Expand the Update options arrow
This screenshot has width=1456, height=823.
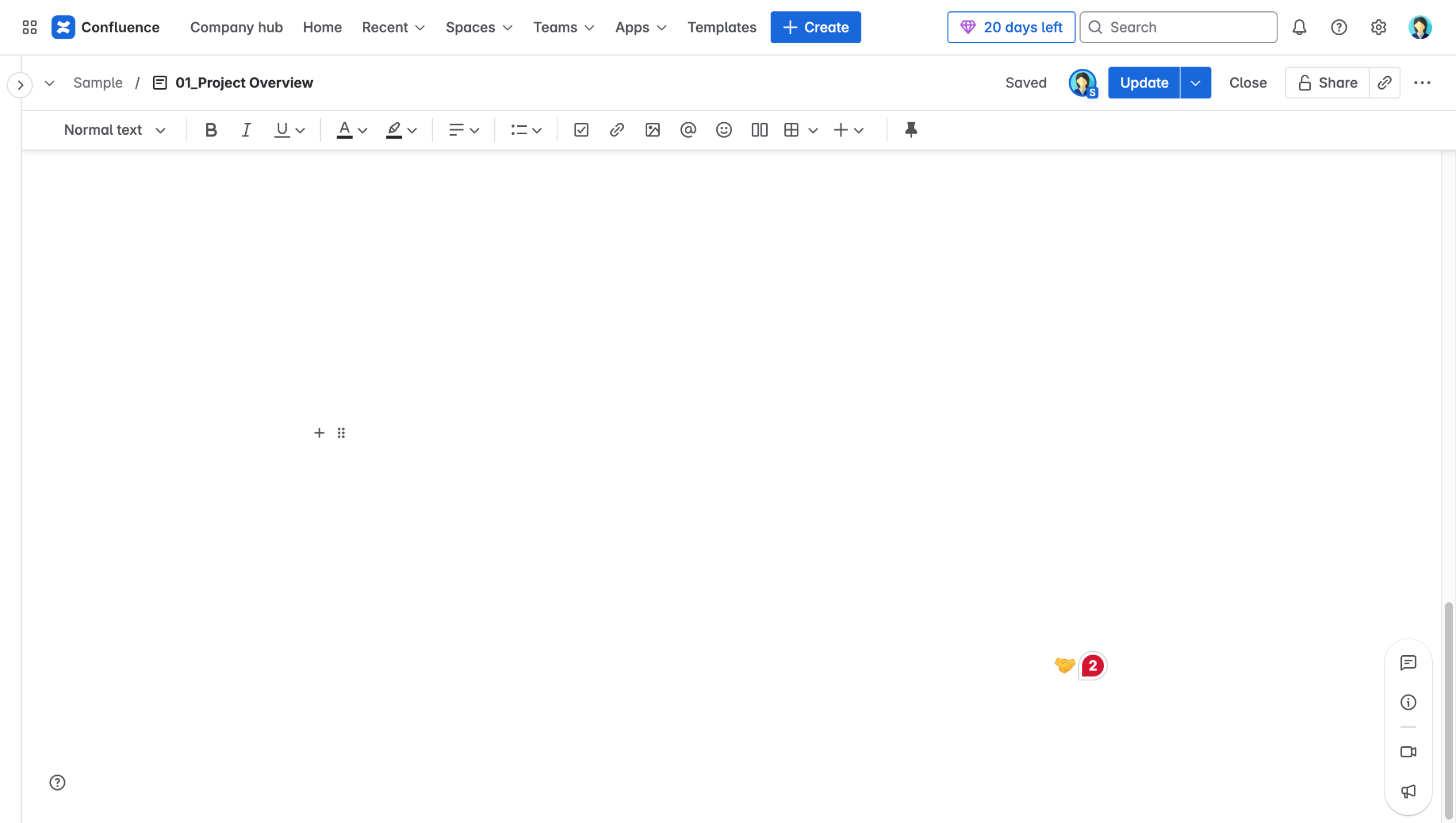(x=1195, y=83)
